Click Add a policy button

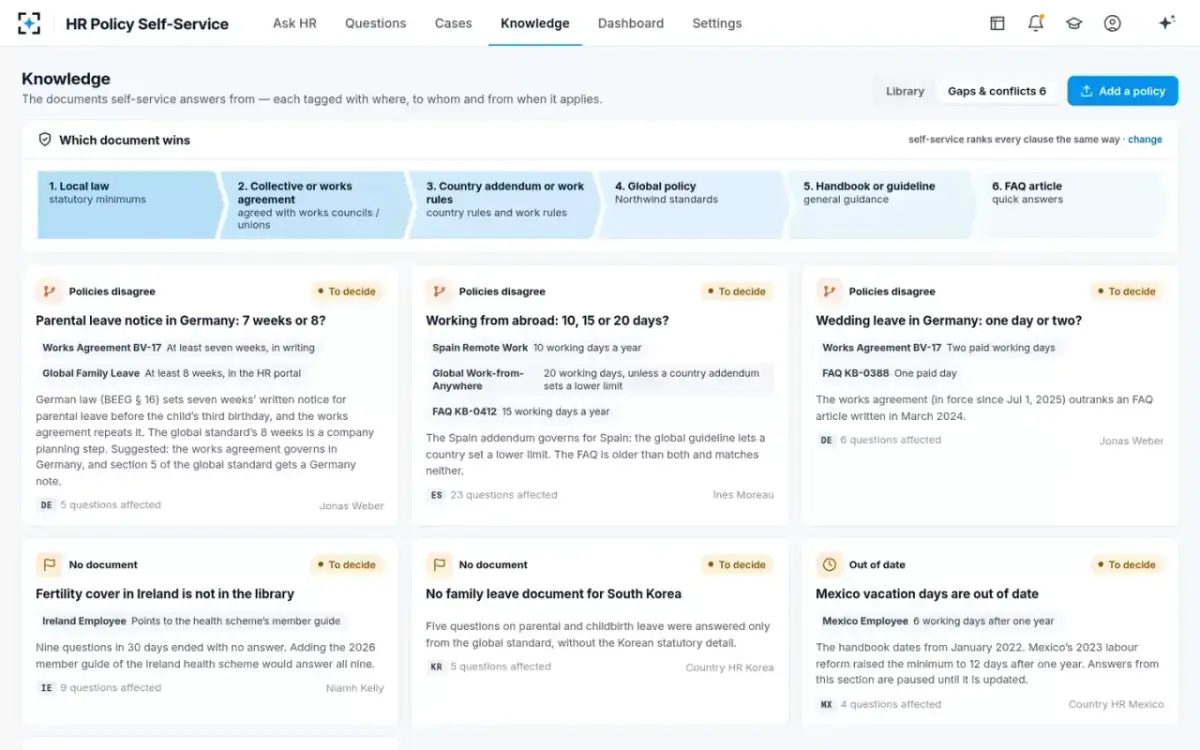click(x=1122, y=91)
